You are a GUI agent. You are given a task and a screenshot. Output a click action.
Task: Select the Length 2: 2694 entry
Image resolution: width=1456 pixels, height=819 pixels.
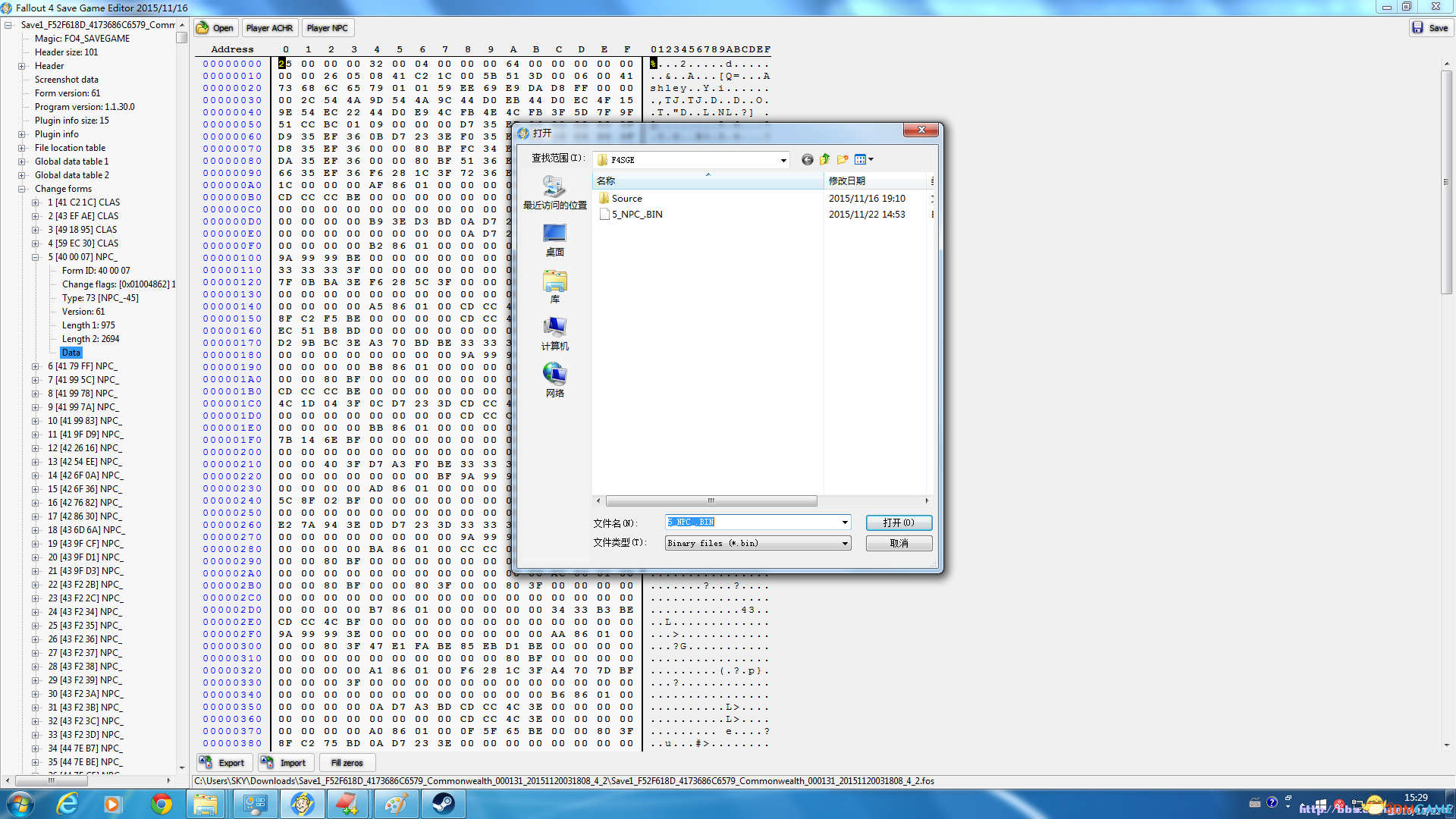coord(90,339)
